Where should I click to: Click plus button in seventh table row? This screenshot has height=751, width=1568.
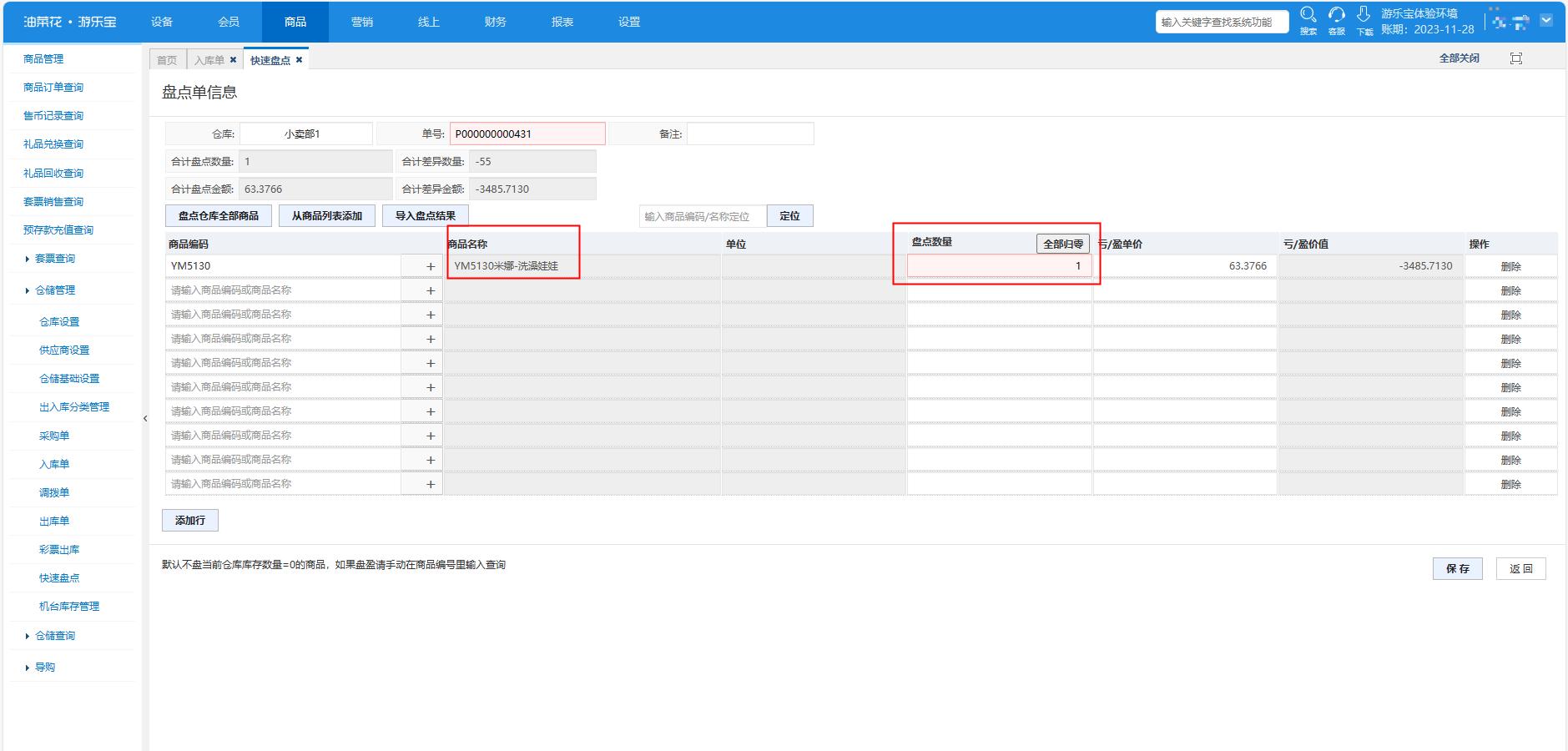pyautogui.click(x=431, y=411)
